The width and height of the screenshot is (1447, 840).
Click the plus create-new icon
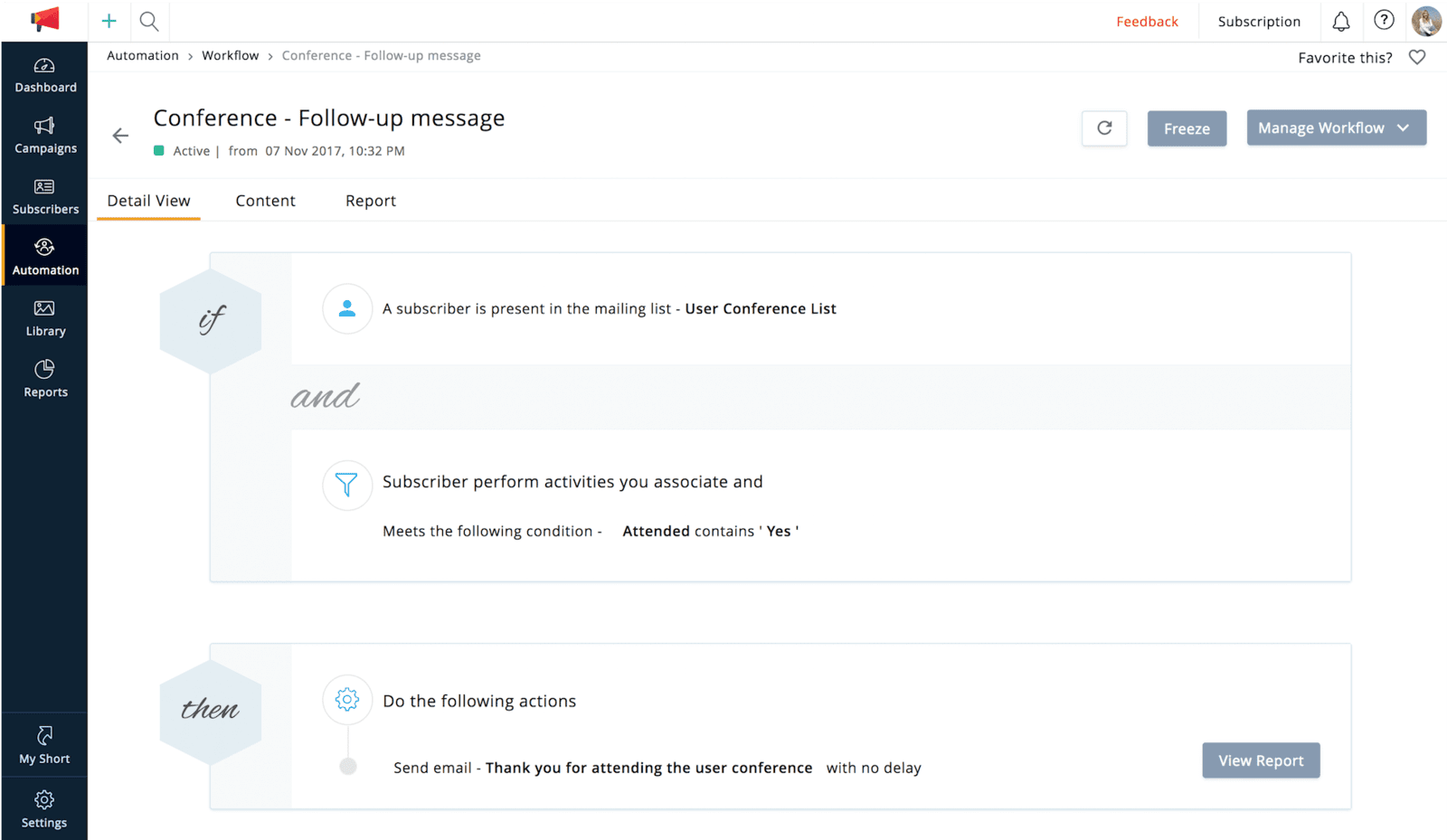109,21
